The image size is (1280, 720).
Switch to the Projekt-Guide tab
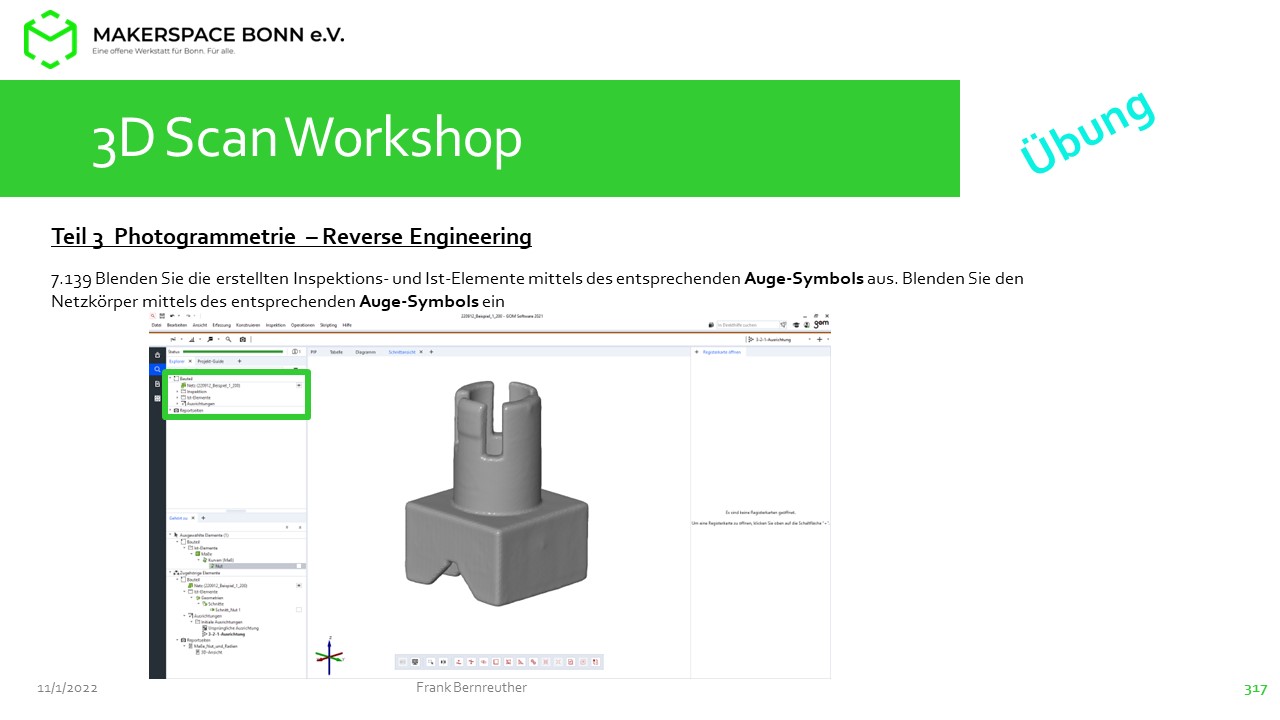pyautogui.click(x=210, y=361)
